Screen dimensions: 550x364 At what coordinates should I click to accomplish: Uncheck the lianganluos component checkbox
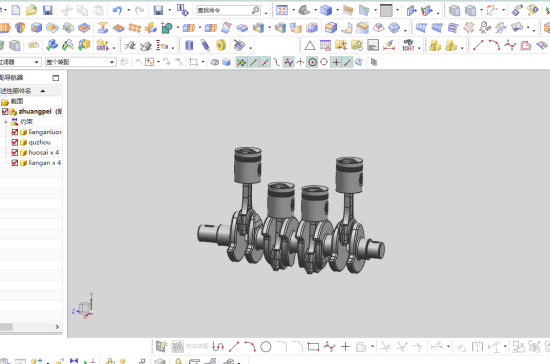[x=15, y=132]
